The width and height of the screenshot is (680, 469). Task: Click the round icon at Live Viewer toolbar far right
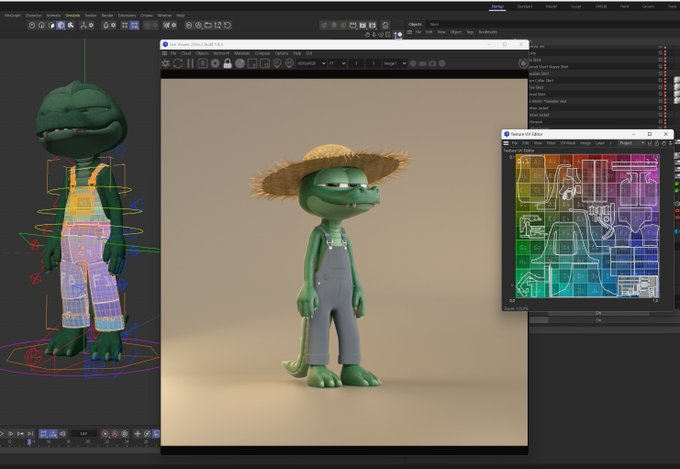[x=523, y=63]
